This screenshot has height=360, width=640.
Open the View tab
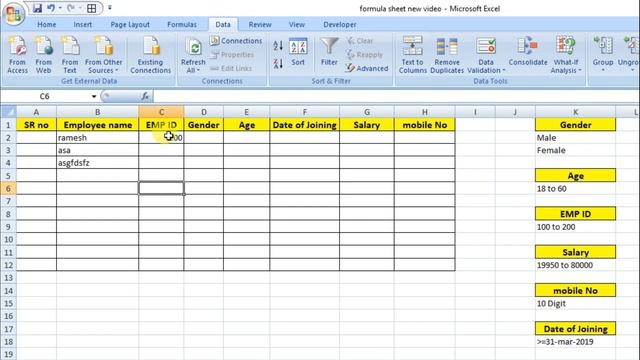pyautogui.click(x=297, y=24)
